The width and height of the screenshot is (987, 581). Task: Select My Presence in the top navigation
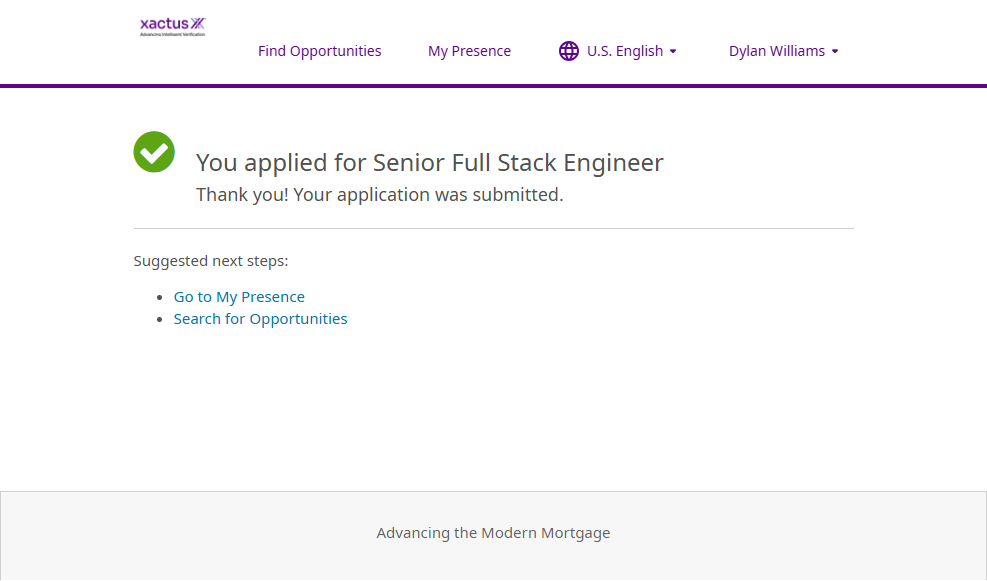click(469, 51)
